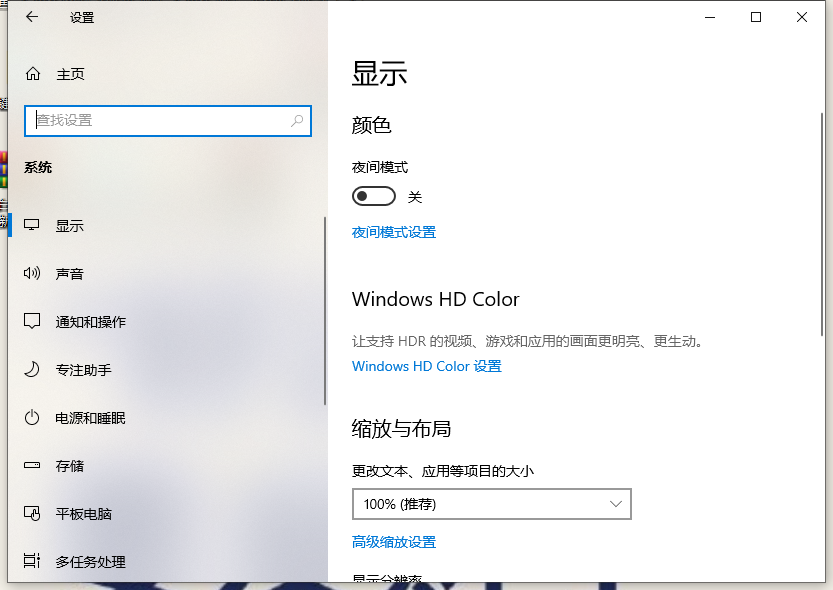Select the 显示 (Display) sidebar icon
This screenshot has height=590, width=833.
31,225
